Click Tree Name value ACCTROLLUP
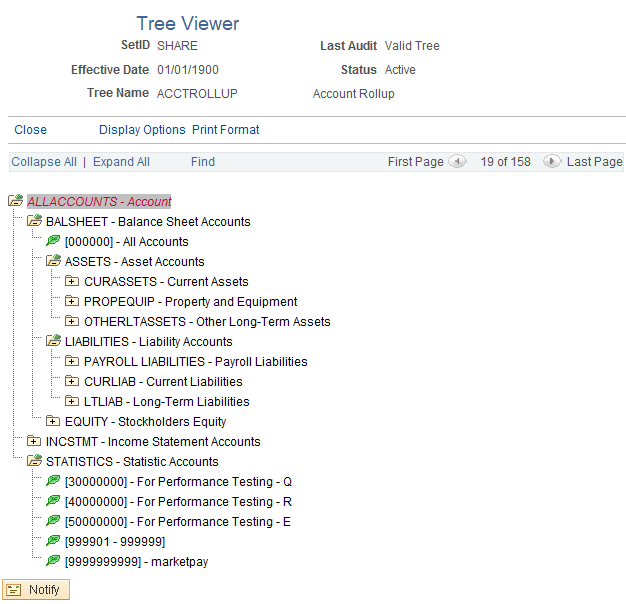 [197, 94]
